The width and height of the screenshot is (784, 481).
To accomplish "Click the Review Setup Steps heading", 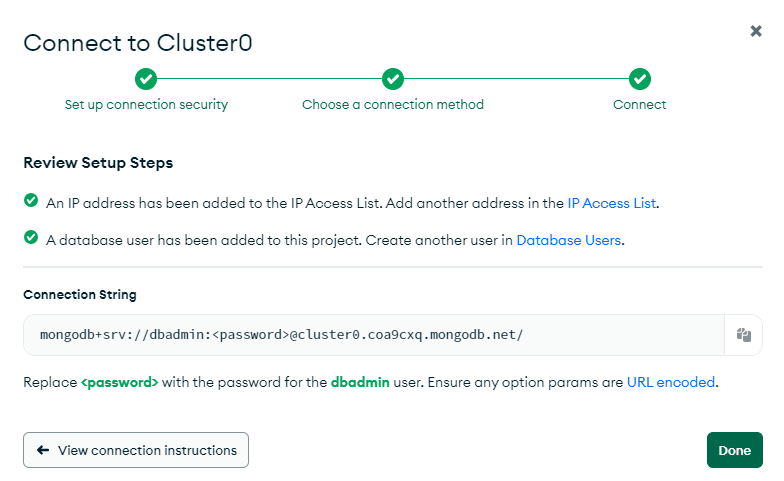I will tap(98, 162).
